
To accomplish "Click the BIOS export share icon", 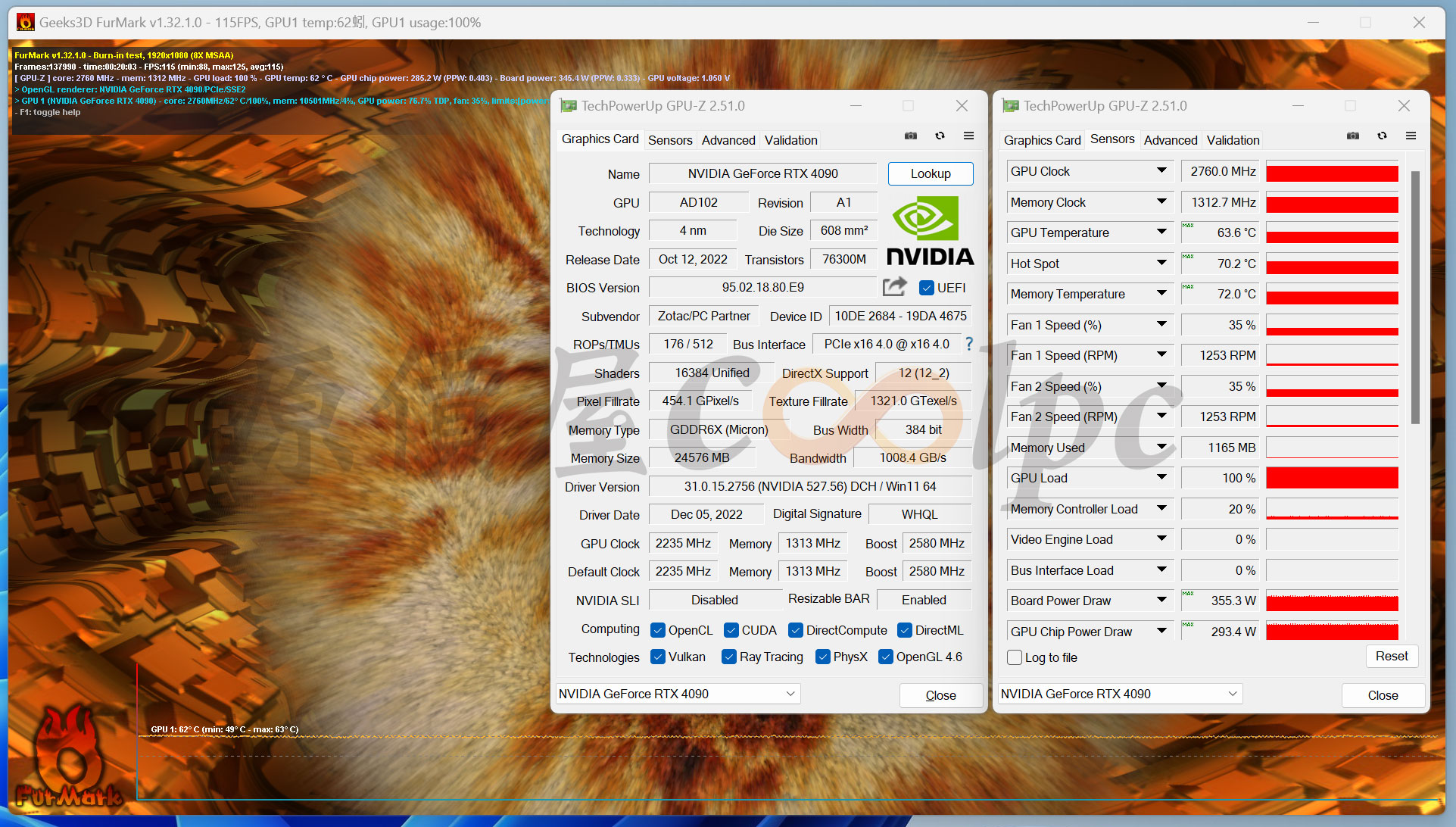I will click(895, 286).
